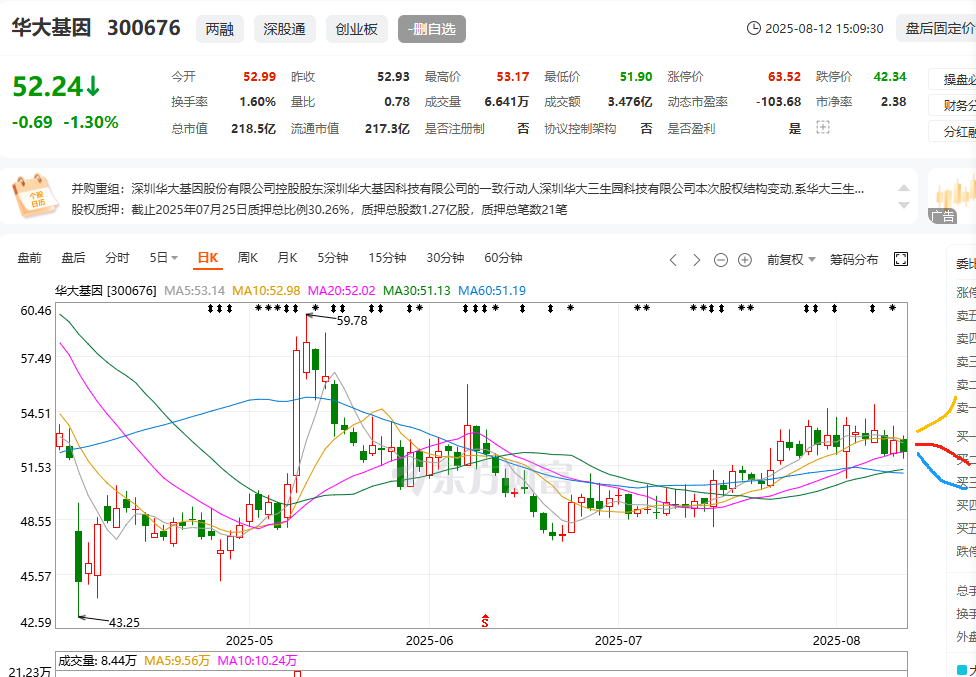Click stock code 300676
Viewport: 976px width, 677px height.
coord(144,28)
